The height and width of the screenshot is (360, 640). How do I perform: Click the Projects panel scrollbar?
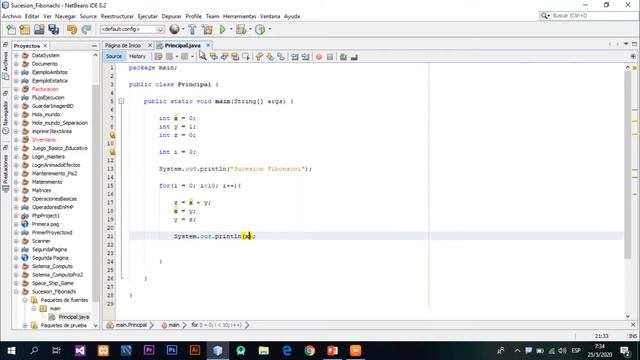point(96,192)
